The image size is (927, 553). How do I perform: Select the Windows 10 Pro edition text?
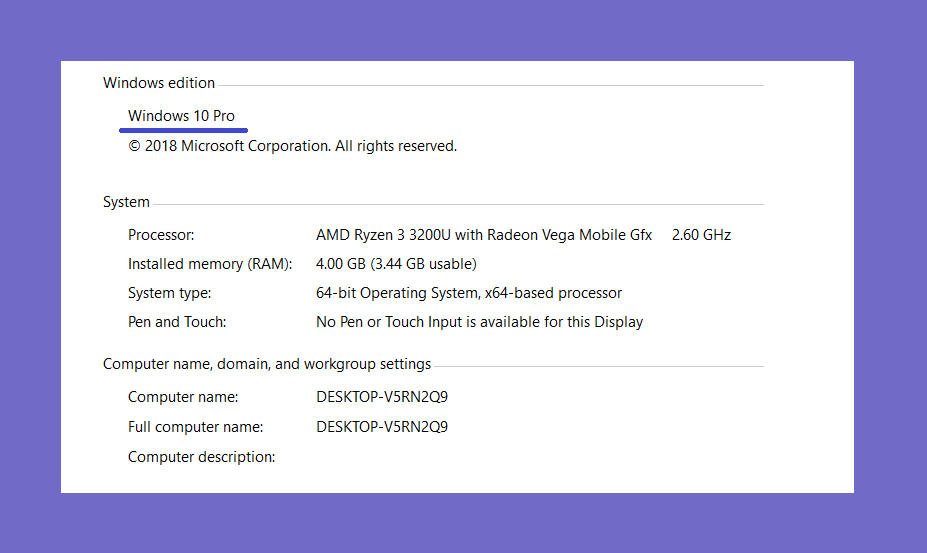[181, 116]
